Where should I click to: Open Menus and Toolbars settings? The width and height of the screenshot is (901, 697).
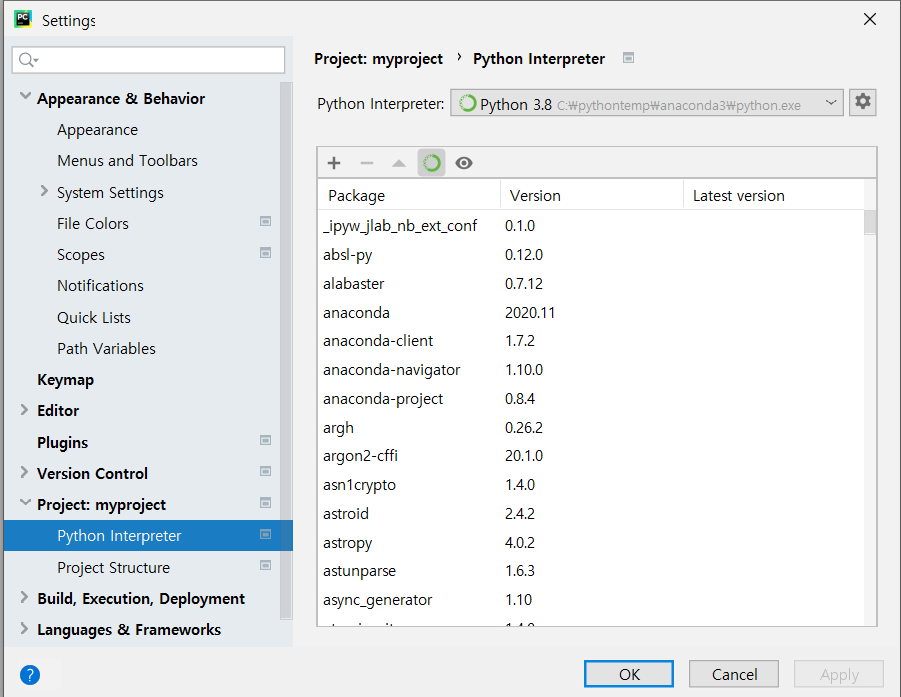point(128,161)
